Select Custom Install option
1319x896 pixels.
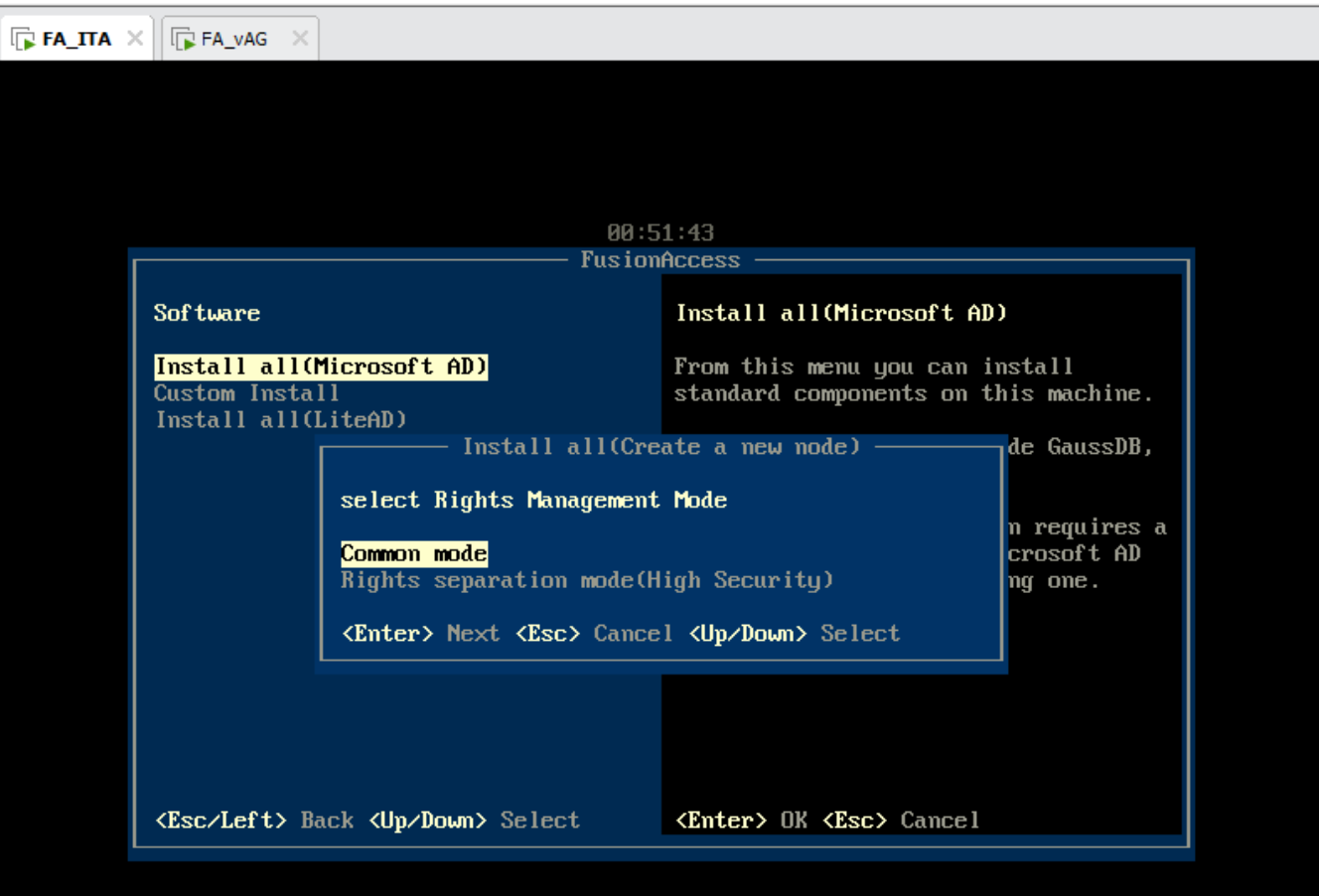click(246, 393)
